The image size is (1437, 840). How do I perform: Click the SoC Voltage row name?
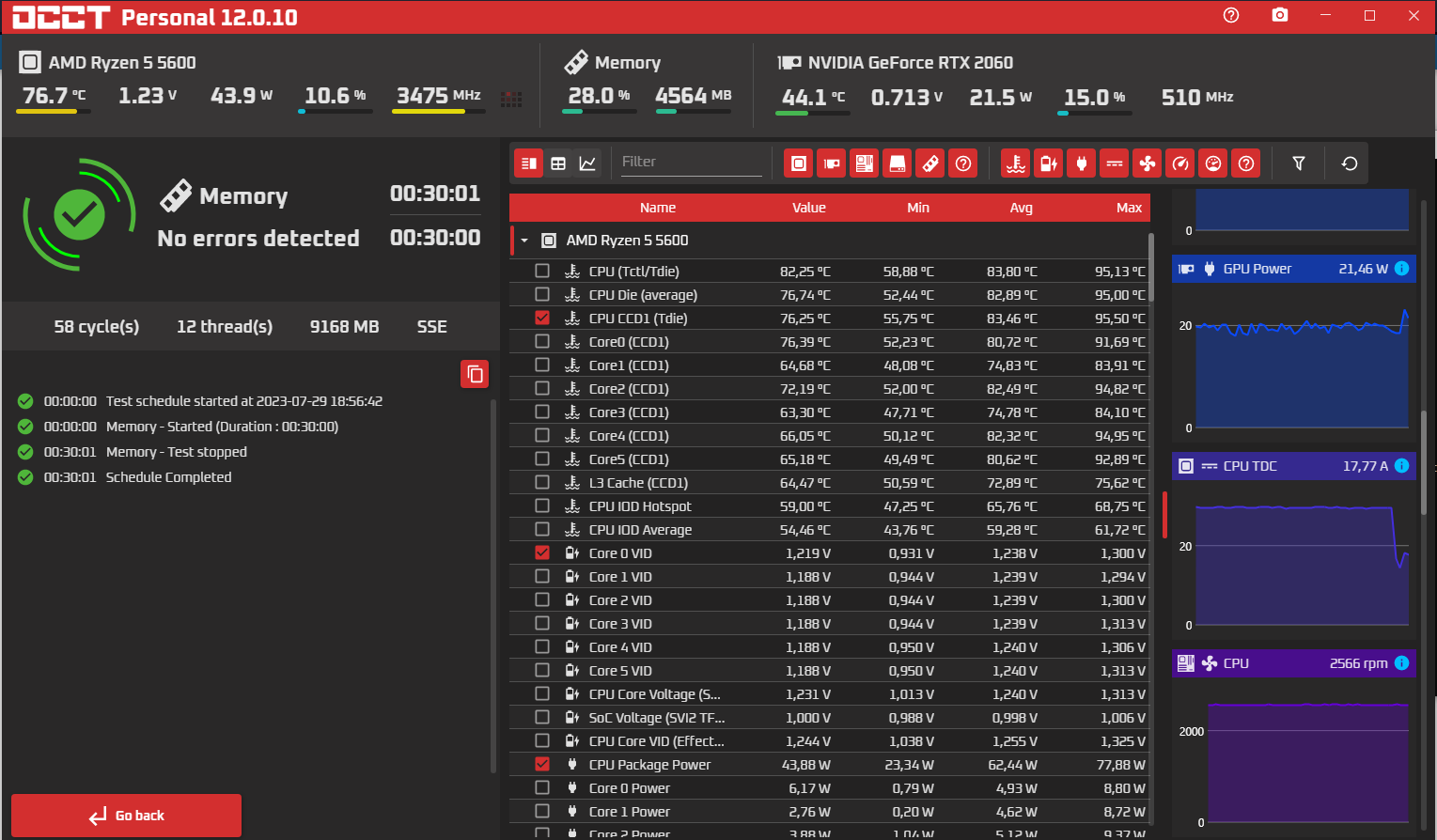[x=657, y=718]
